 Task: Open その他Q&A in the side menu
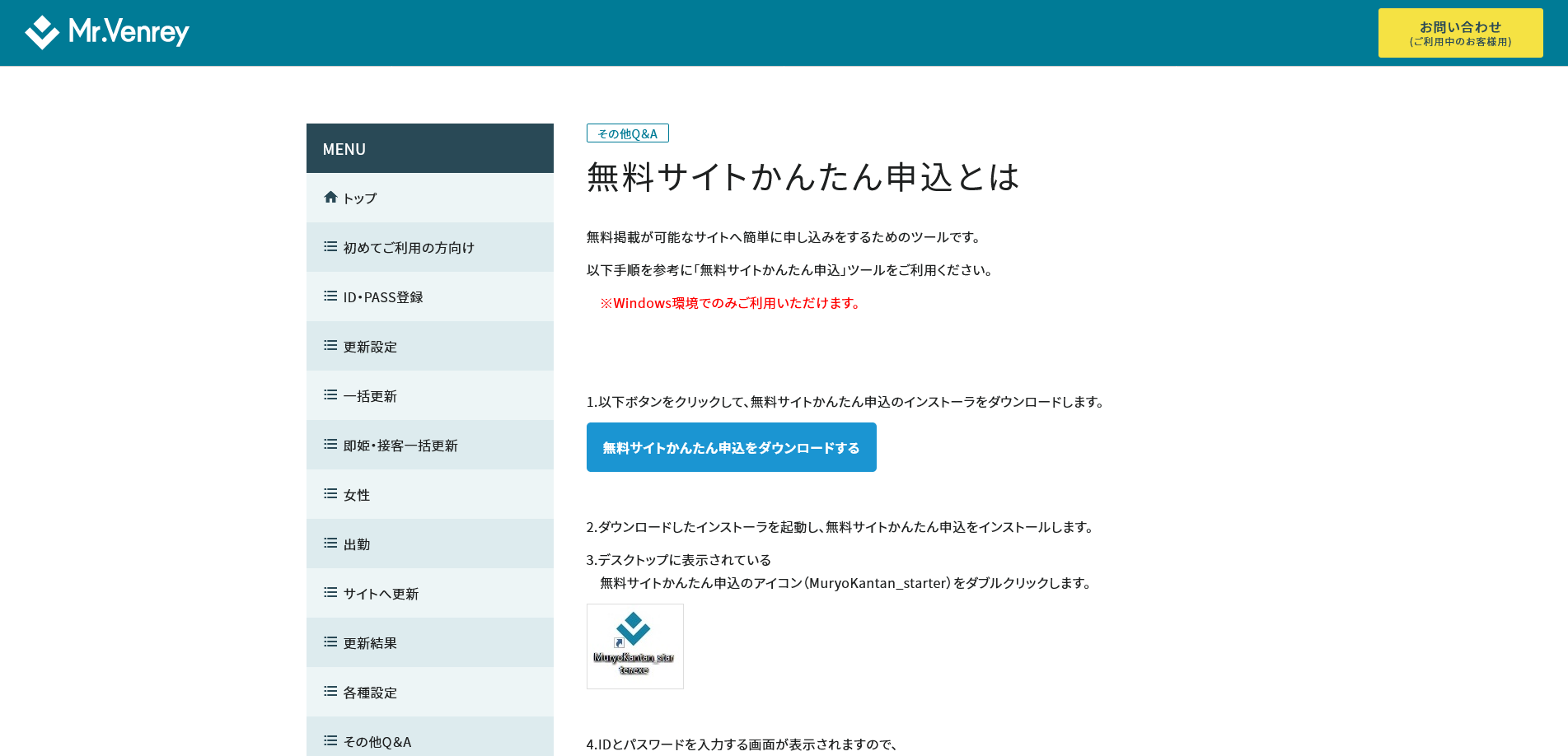tap(430, 737)
